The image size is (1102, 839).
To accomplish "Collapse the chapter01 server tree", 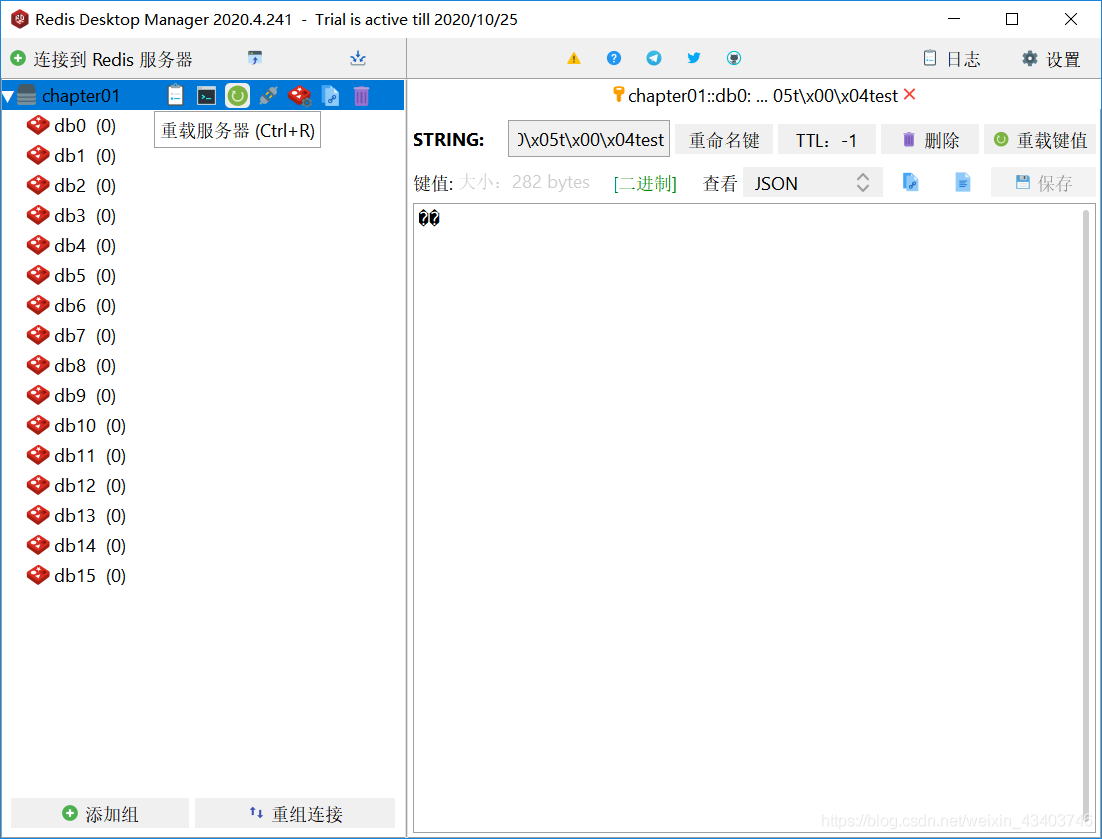I will pyautogui.click(x=10, y=95).
